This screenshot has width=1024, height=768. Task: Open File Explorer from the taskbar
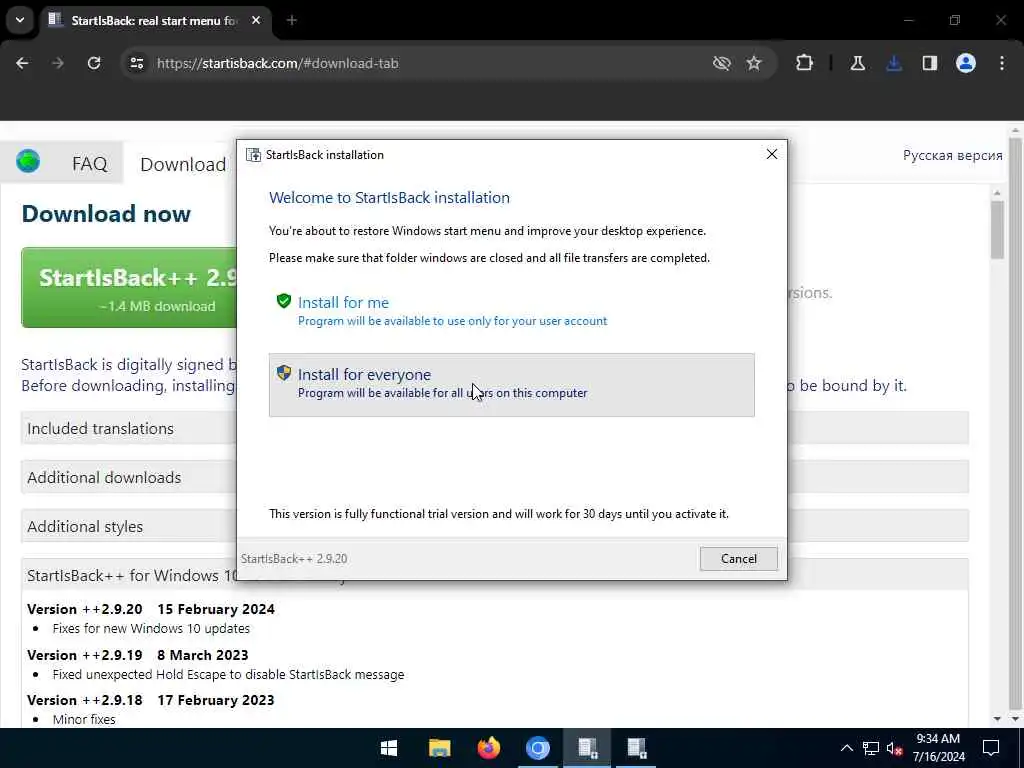point(440,748)
